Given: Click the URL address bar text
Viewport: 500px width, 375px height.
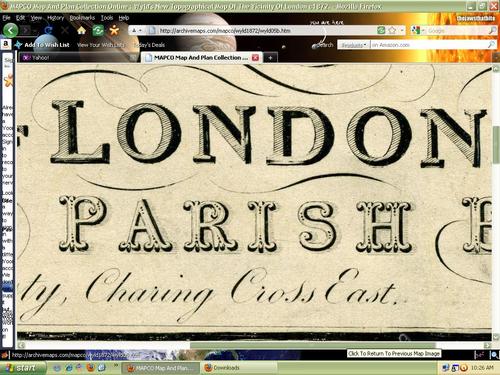Looking at the screenshot, I should [225, 31].
